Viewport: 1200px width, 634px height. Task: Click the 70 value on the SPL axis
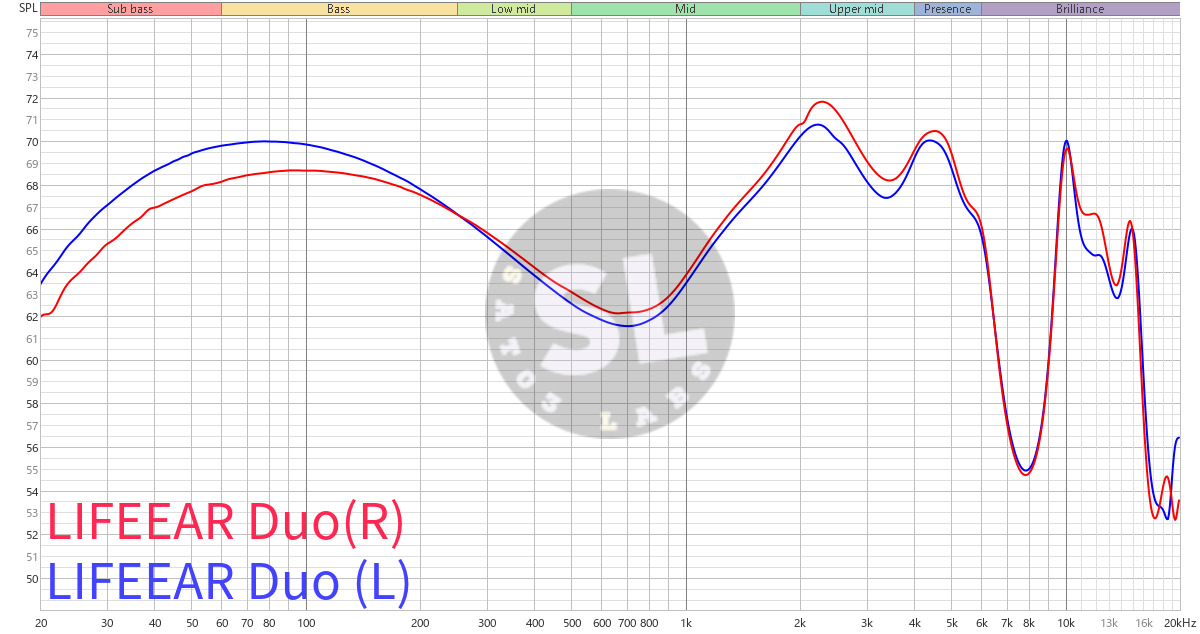click(31, 142)
